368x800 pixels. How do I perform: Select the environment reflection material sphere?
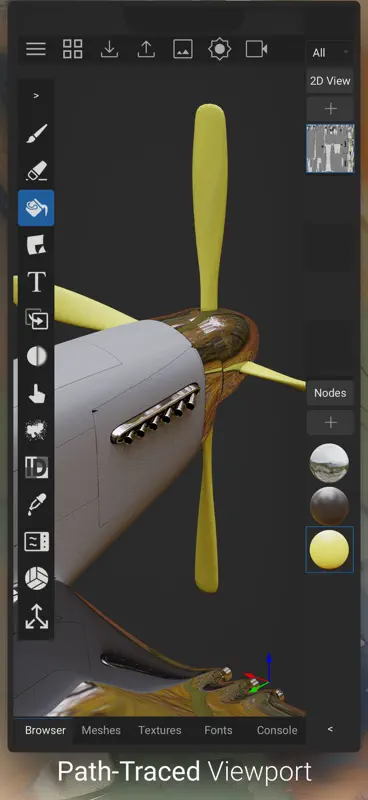tap(329, 463)
